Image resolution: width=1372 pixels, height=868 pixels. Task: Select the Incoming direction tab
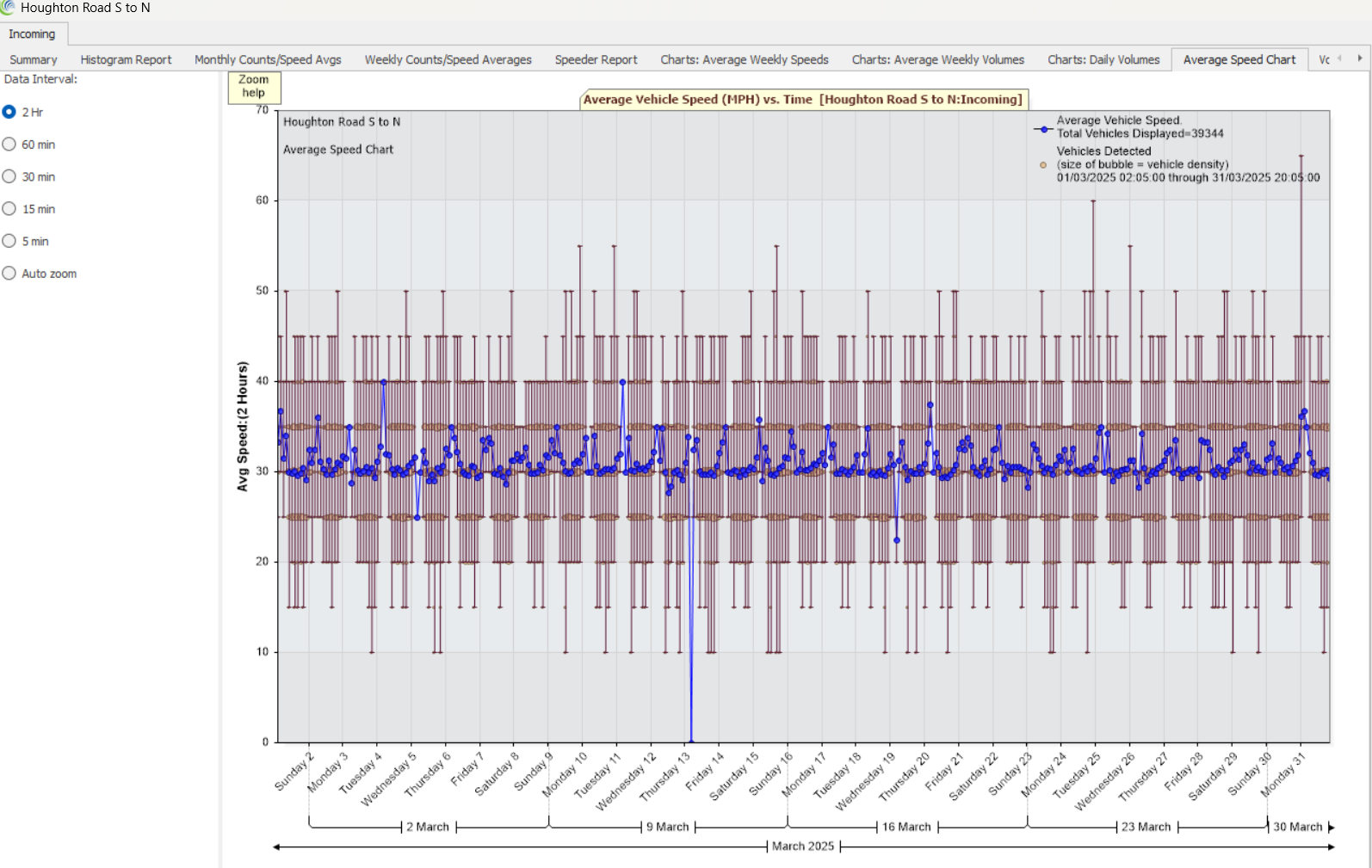point(32,34)
